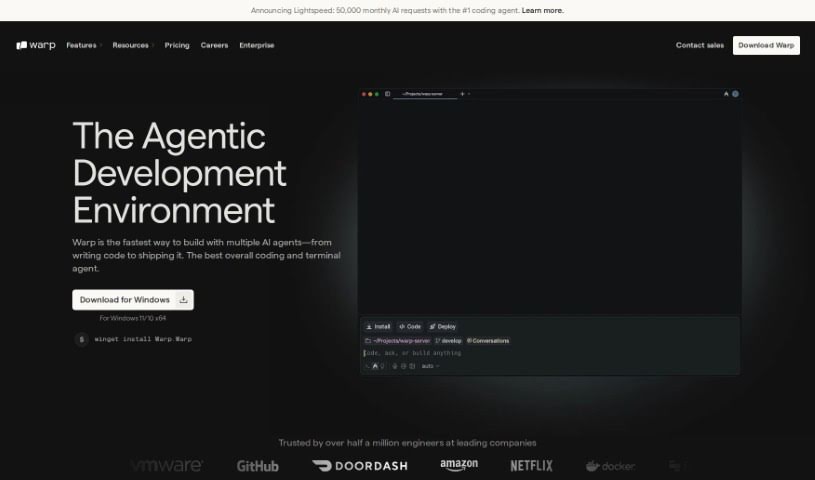The height and width of the screenshot is (480, 815).
Task: Click the Warp agent icon at top right of mock terminal
Action: (x=726, y=94)
